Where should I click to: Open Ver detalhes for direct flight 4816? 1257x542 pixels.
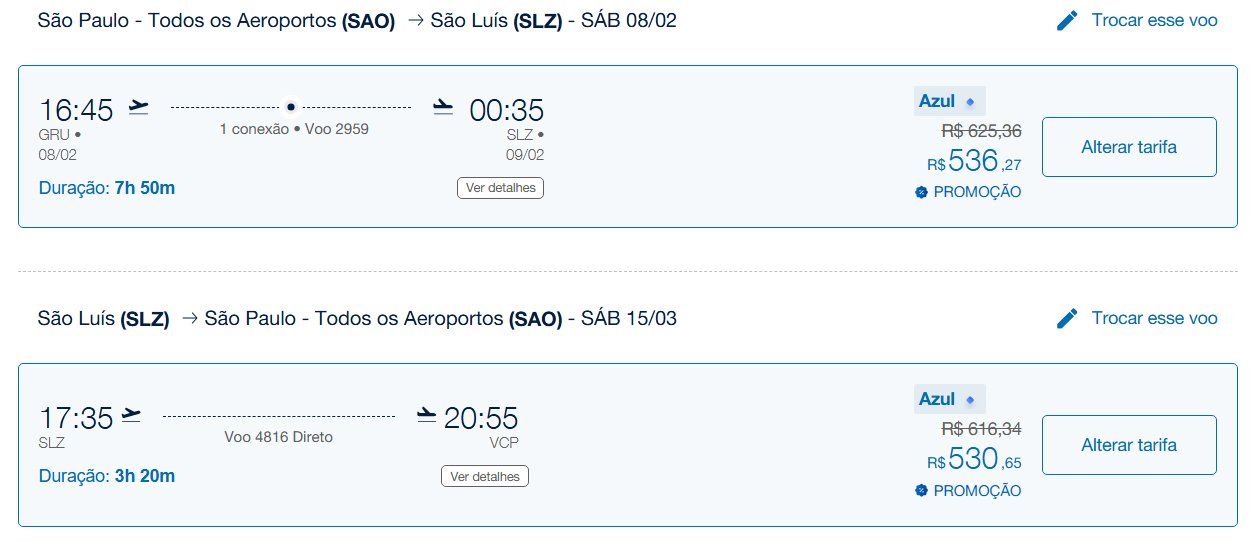pyautogui.click(x=485, y=476)
